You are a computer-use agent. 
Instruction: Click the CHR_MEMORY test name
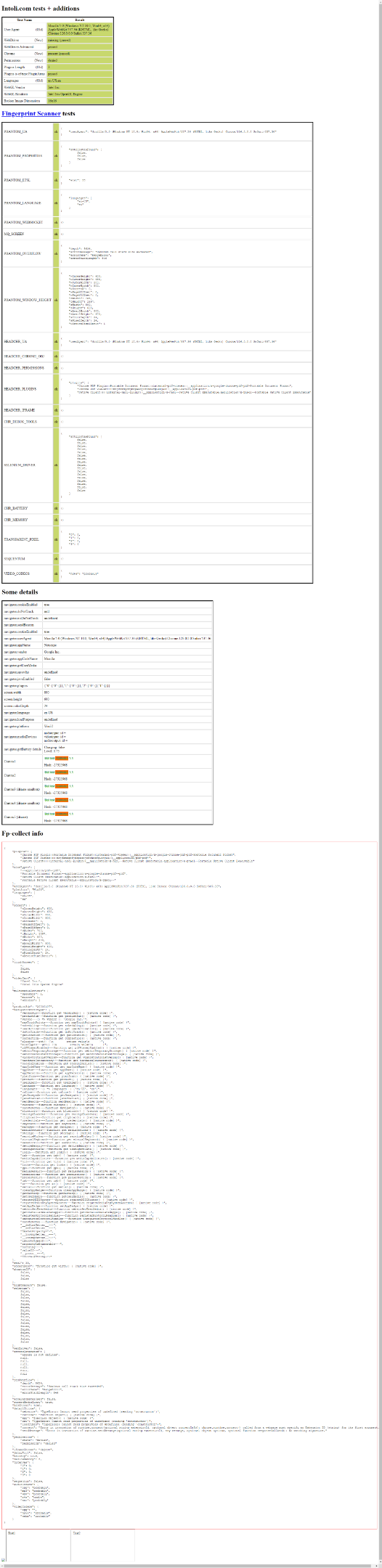[16, 520]
